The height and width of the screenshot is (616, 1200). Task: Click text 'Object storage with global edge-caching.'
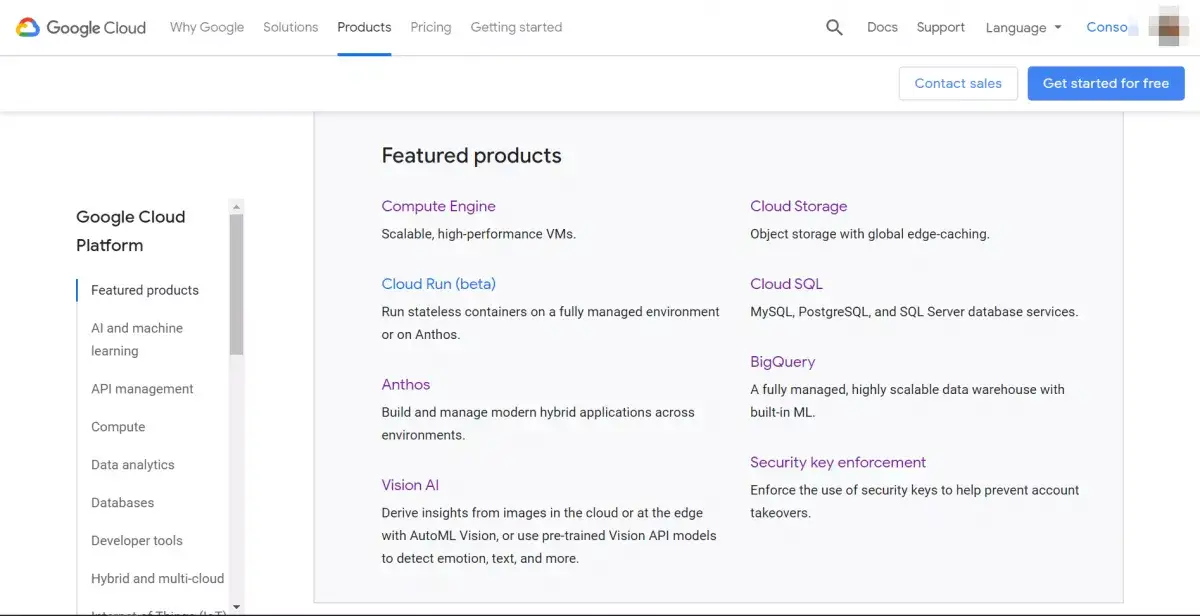point(870,234)
